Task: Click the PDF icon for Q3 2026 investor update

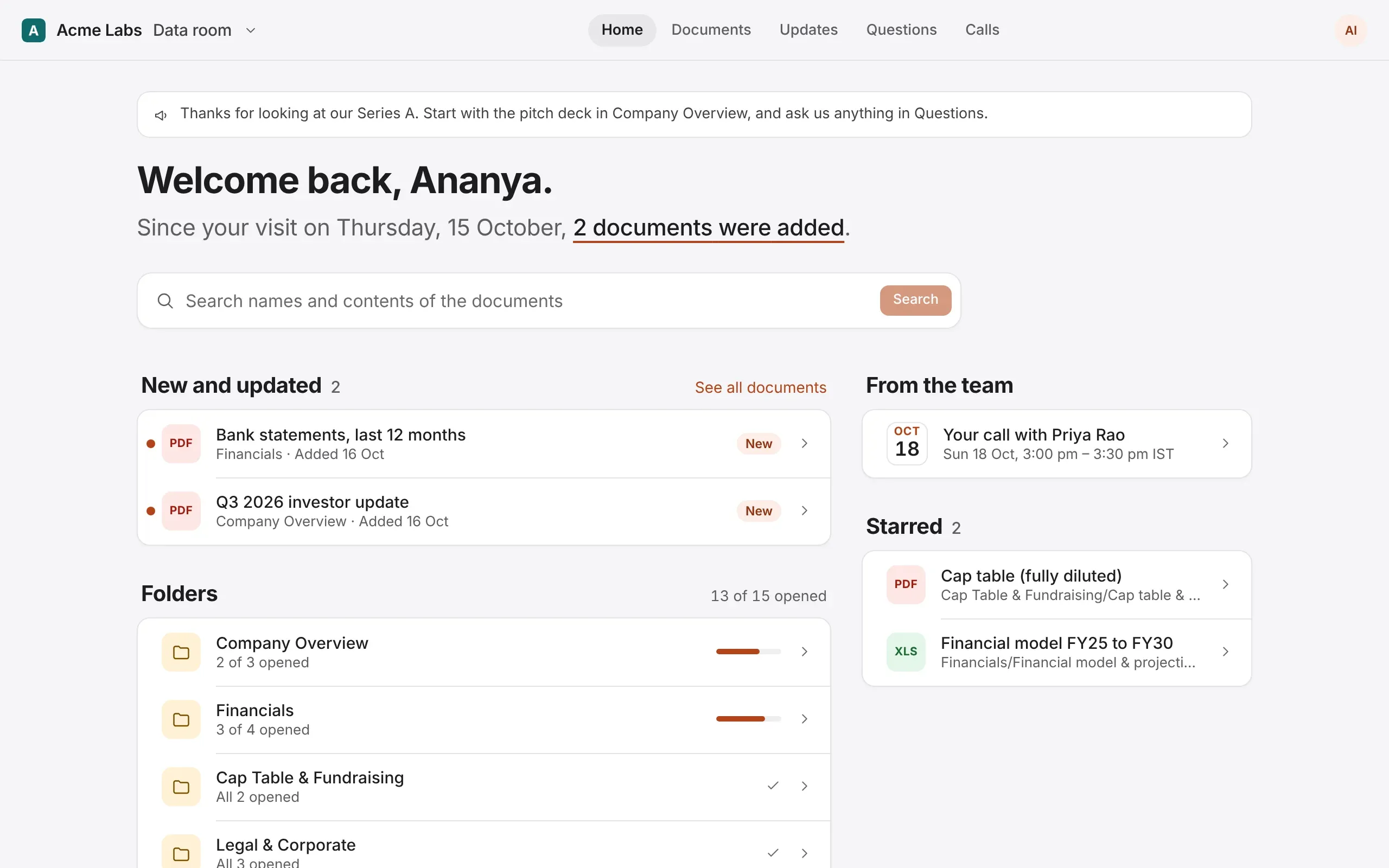Action: click(x=181, y=510)
